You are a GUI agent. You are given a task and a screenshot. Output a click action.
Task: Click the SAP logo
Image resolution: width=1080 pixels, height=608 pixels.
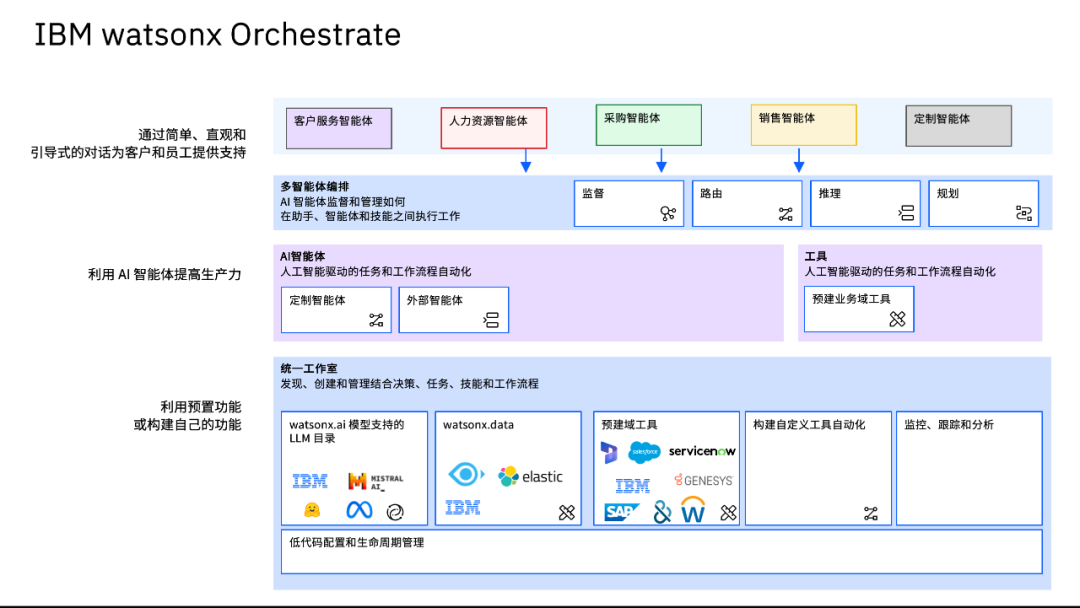click(x=621, y=512)
